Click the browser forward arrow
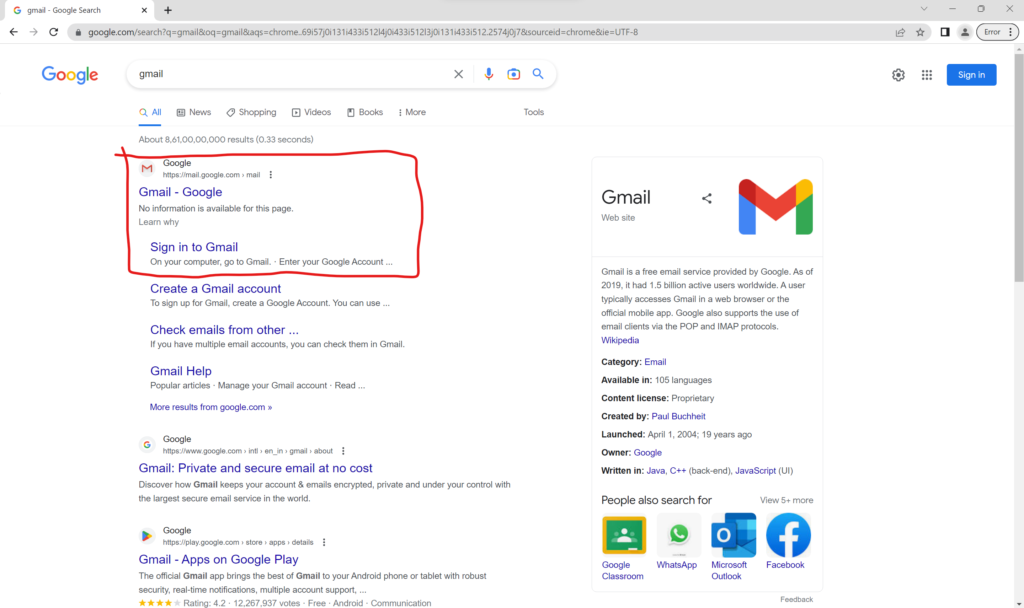1024x608 pixels. 33,32
